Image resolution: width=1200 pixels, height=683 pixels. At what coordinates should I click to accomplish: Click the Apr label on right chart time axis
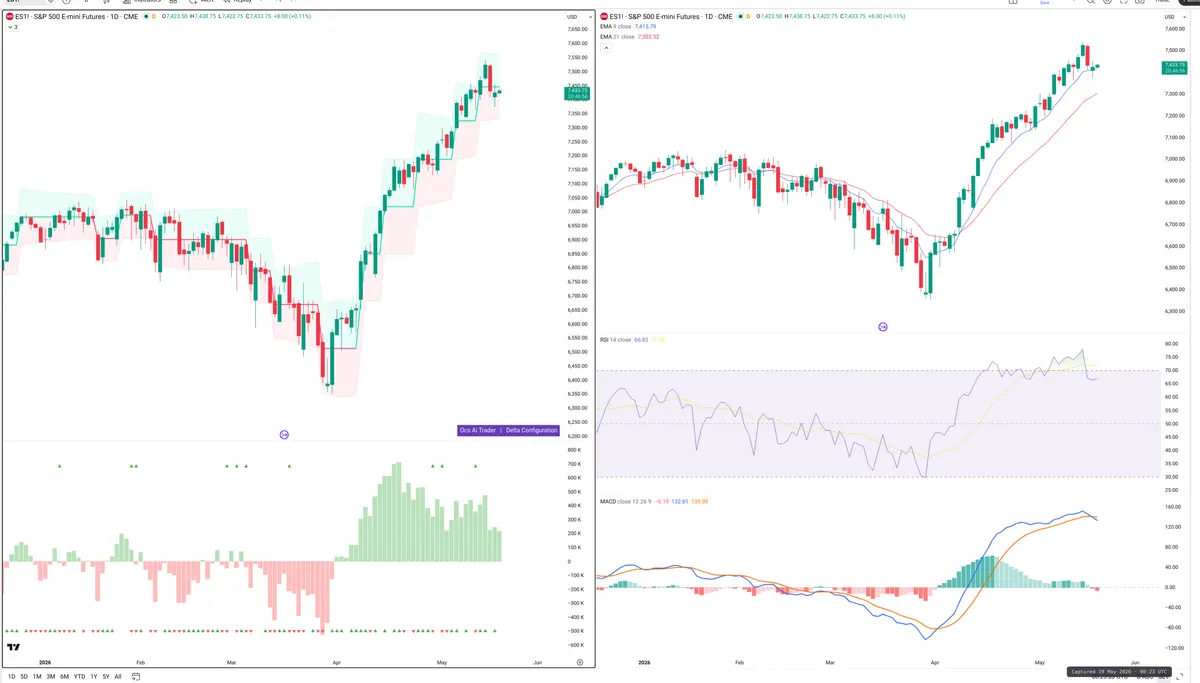934,662
